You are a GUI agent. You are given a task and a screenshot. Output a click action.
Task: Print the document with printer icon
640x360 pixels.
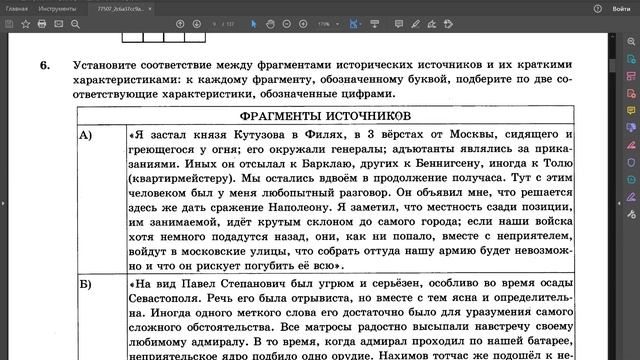tap(42, 24)
